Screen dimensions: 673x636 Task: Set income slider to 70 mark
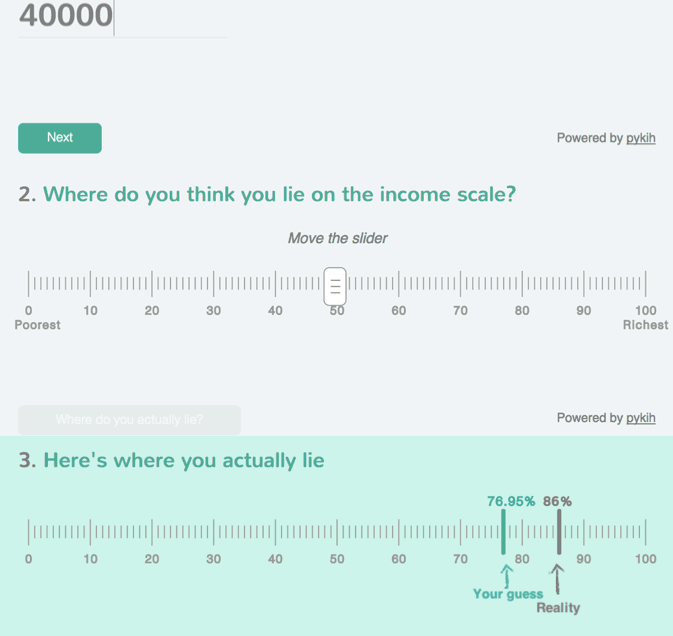click(461, 284)
